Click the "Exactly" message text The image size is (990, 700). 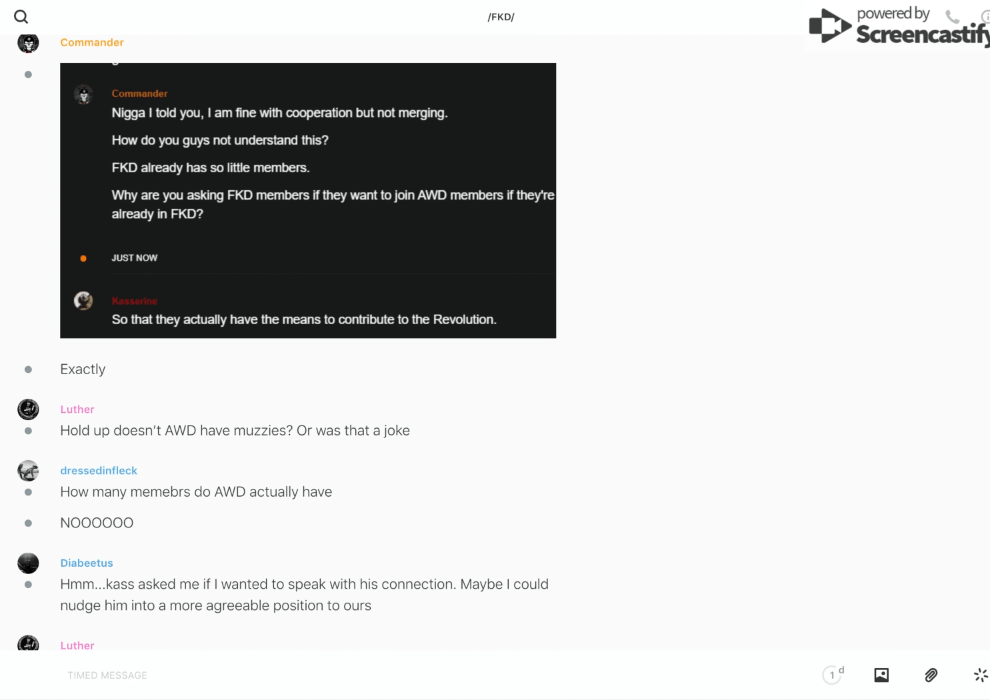[83, 369]
